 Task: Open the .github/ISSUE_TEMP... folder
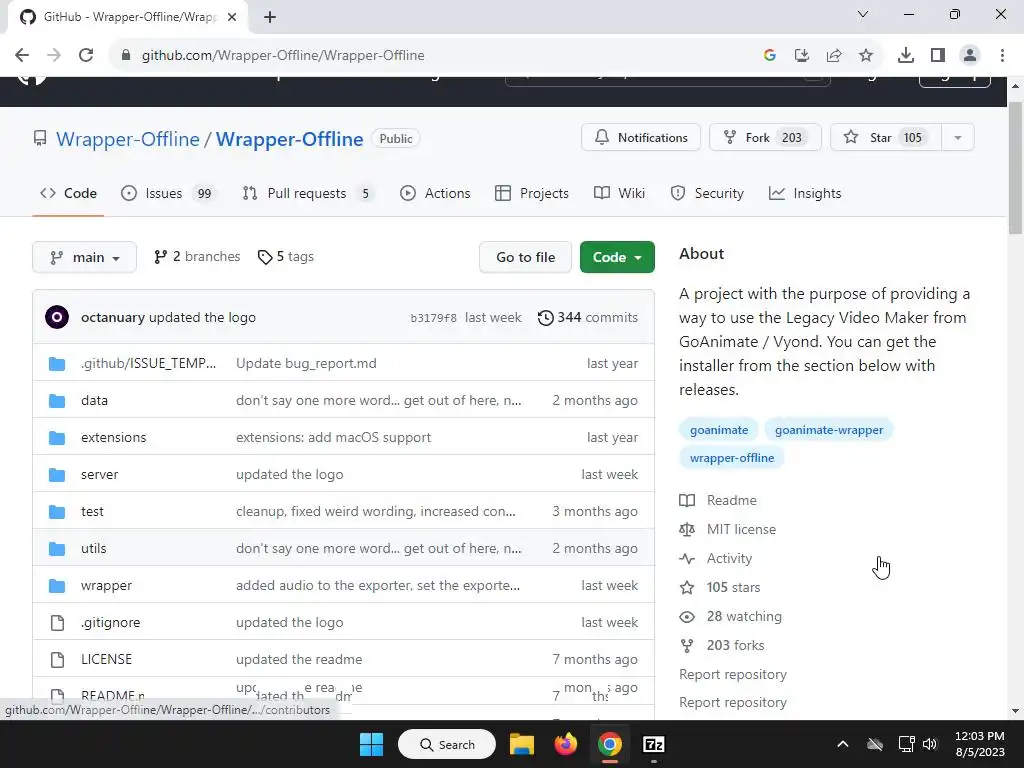click(148, 363)
